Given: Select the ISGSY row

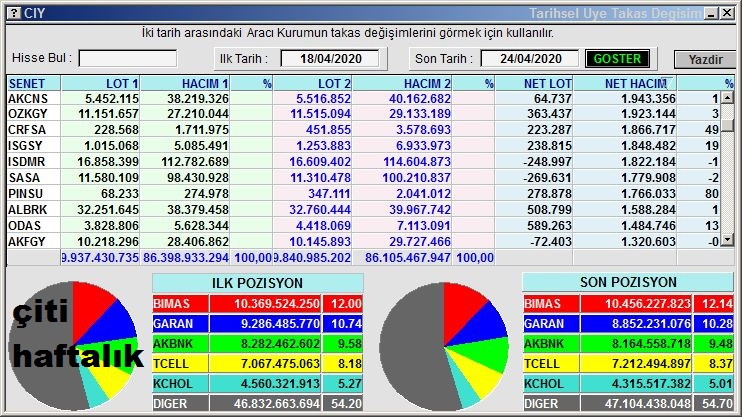Looking at the screenshot, I should tap(363, 146).
